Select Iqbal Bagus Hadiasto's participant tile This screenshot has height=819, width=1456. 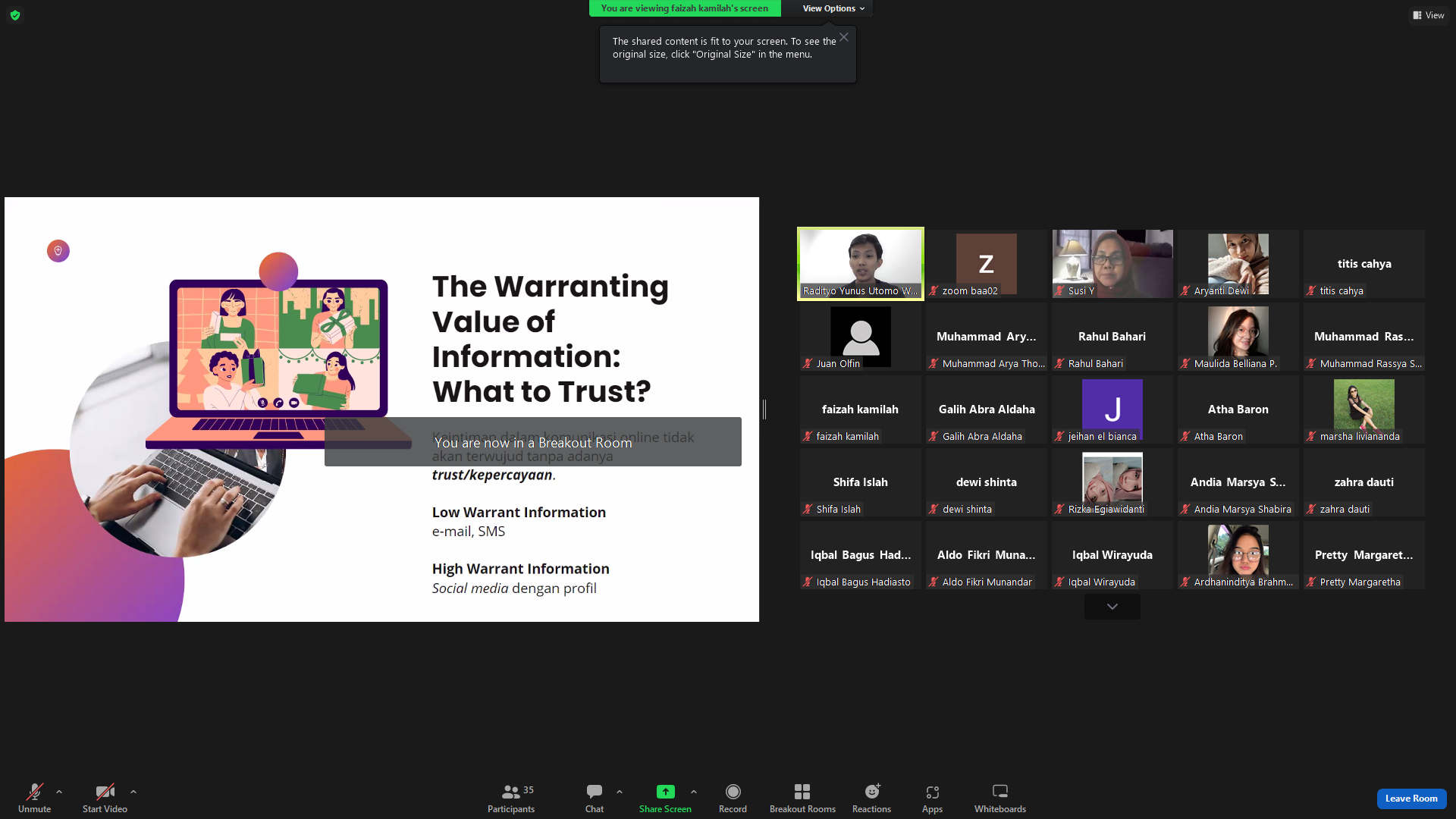861,555
